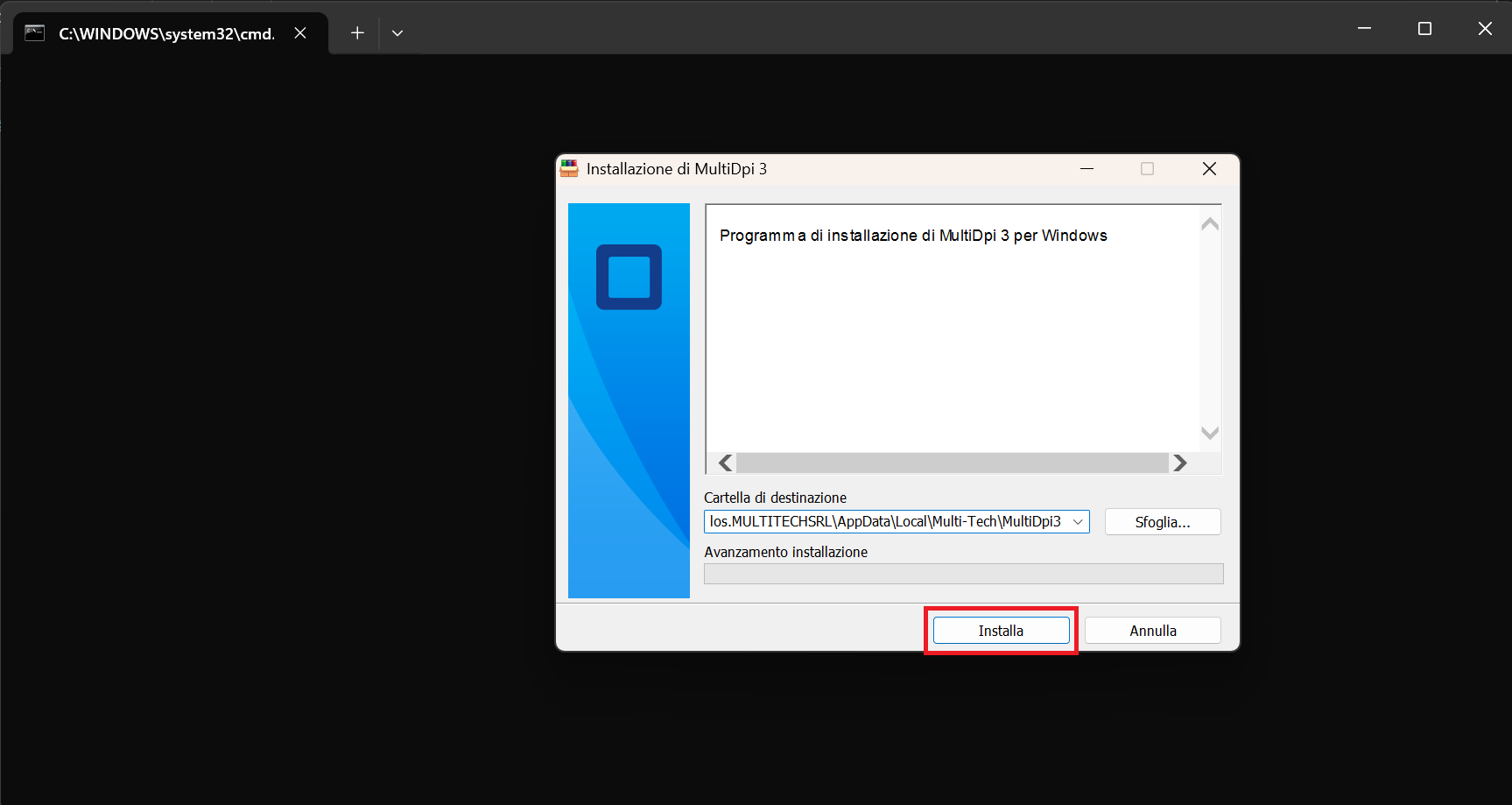Viewport: 1512px width, 805px height.
Task: Close the cmd terminal tab
Action: click(x=300, y=33)
